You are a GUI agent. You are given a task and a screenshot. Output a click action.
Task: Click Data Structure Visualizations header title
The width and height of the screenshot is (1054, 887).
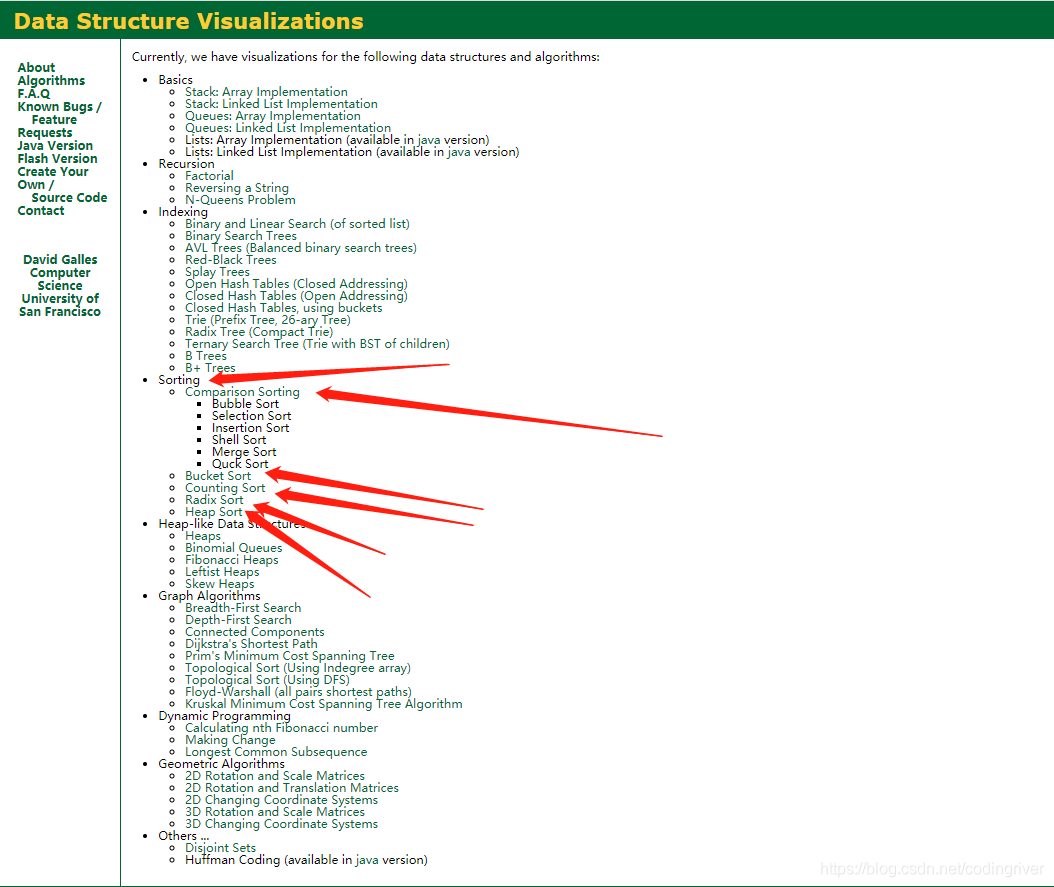[x=188, y=21]
